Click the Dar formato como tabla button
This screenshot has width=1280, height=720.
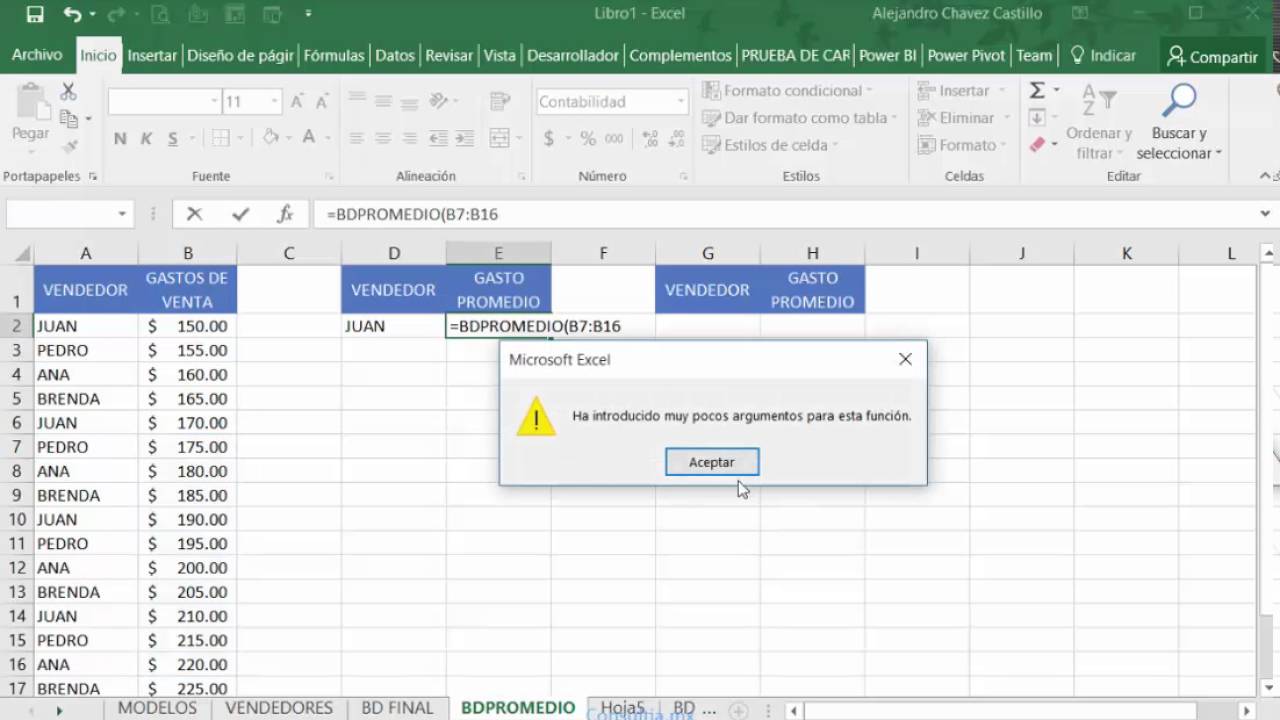click(799, 118)
